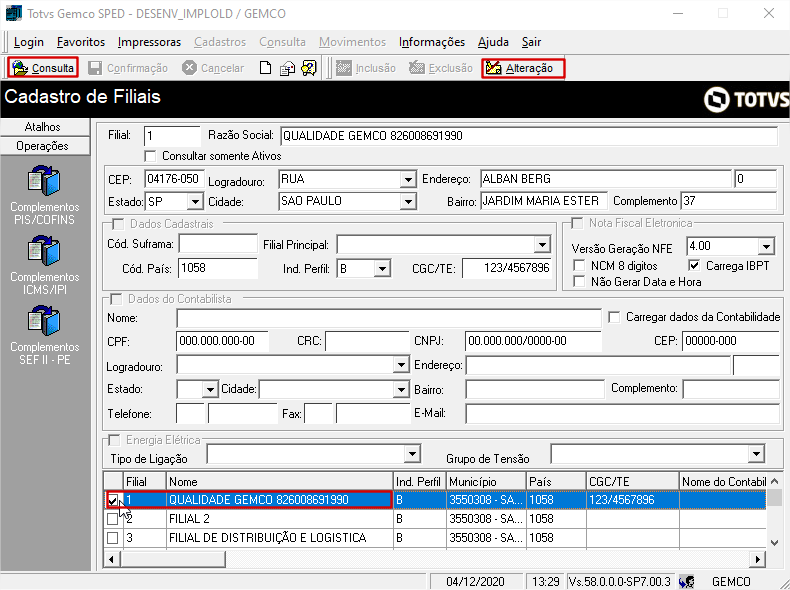Click the CEP 04176-050 field
Image resolution: width=790 pixels, height=590 pixels.
point(174,179)
